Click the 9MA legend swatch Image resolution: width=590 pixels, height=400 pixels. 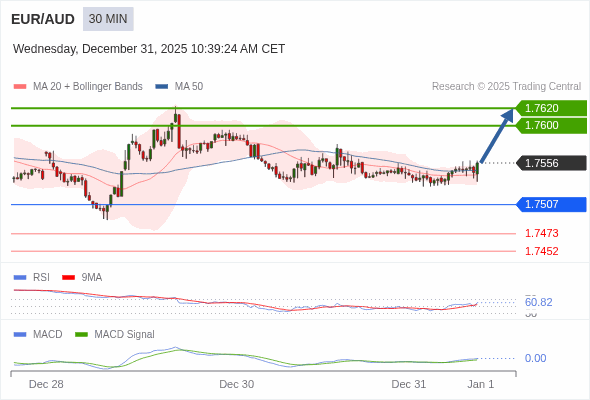[x=68, y=278]
